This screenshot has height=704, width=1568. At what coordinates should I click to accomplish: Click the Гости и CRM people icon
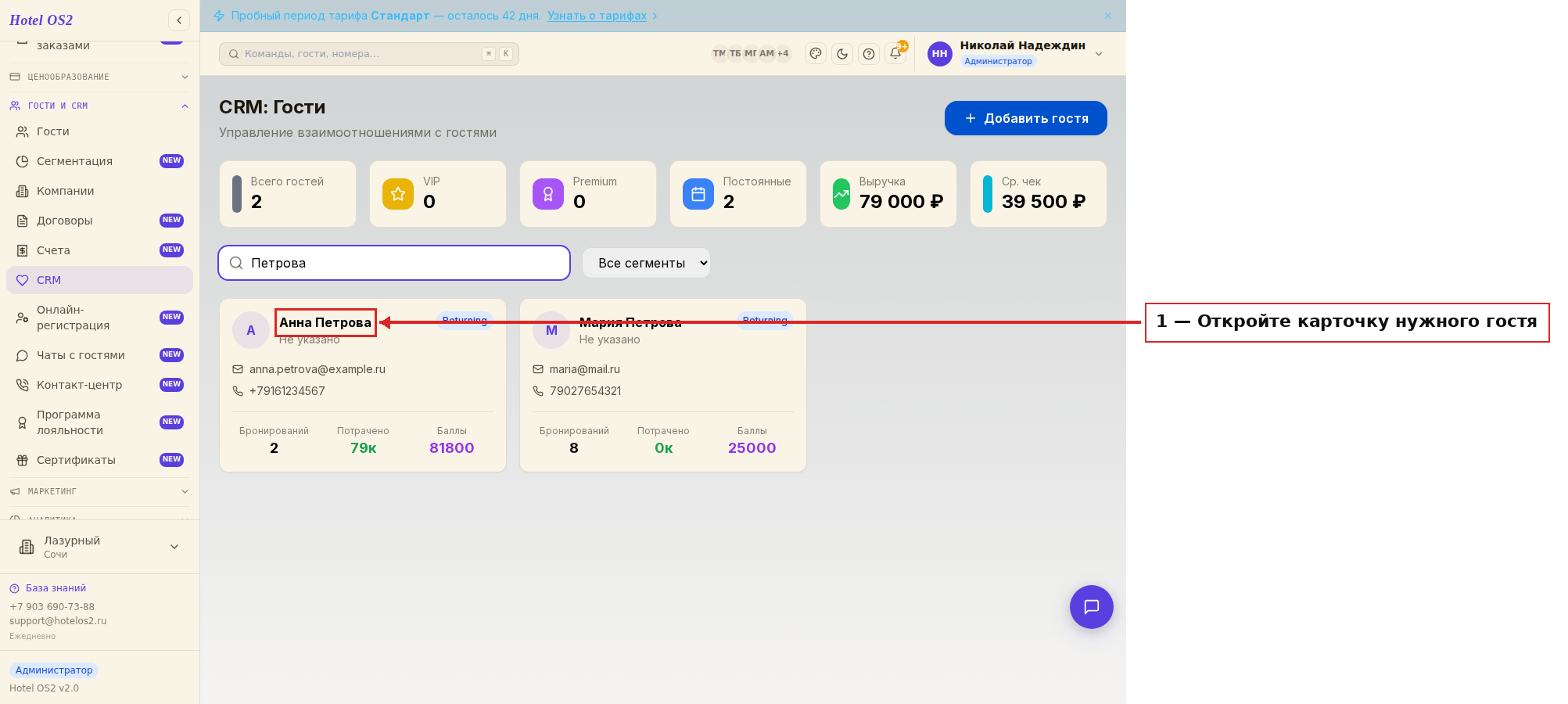15,106
